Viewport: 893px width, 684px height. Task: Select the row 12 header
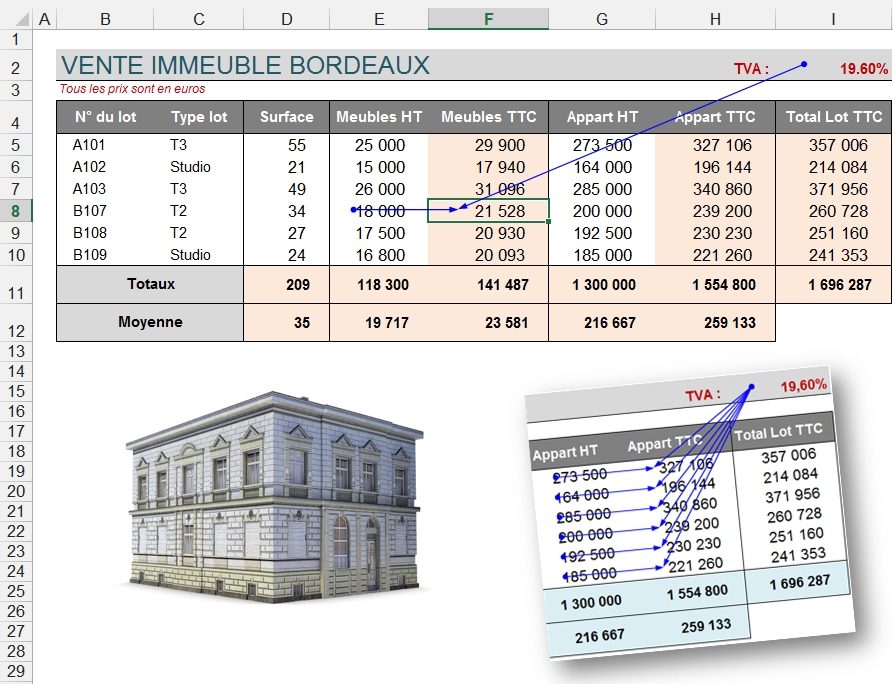[x=16, y=330]
